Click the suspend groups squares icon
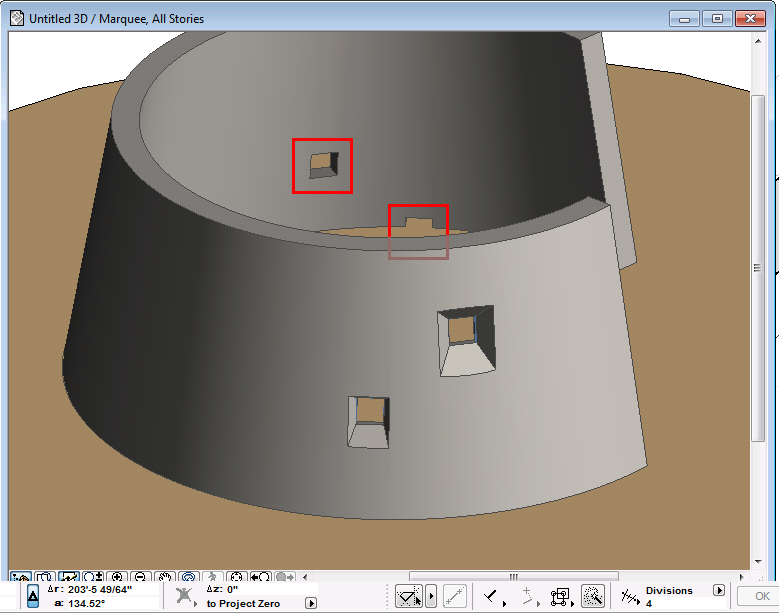The height and width of the screenshot is (614, 779). [560, 597]
